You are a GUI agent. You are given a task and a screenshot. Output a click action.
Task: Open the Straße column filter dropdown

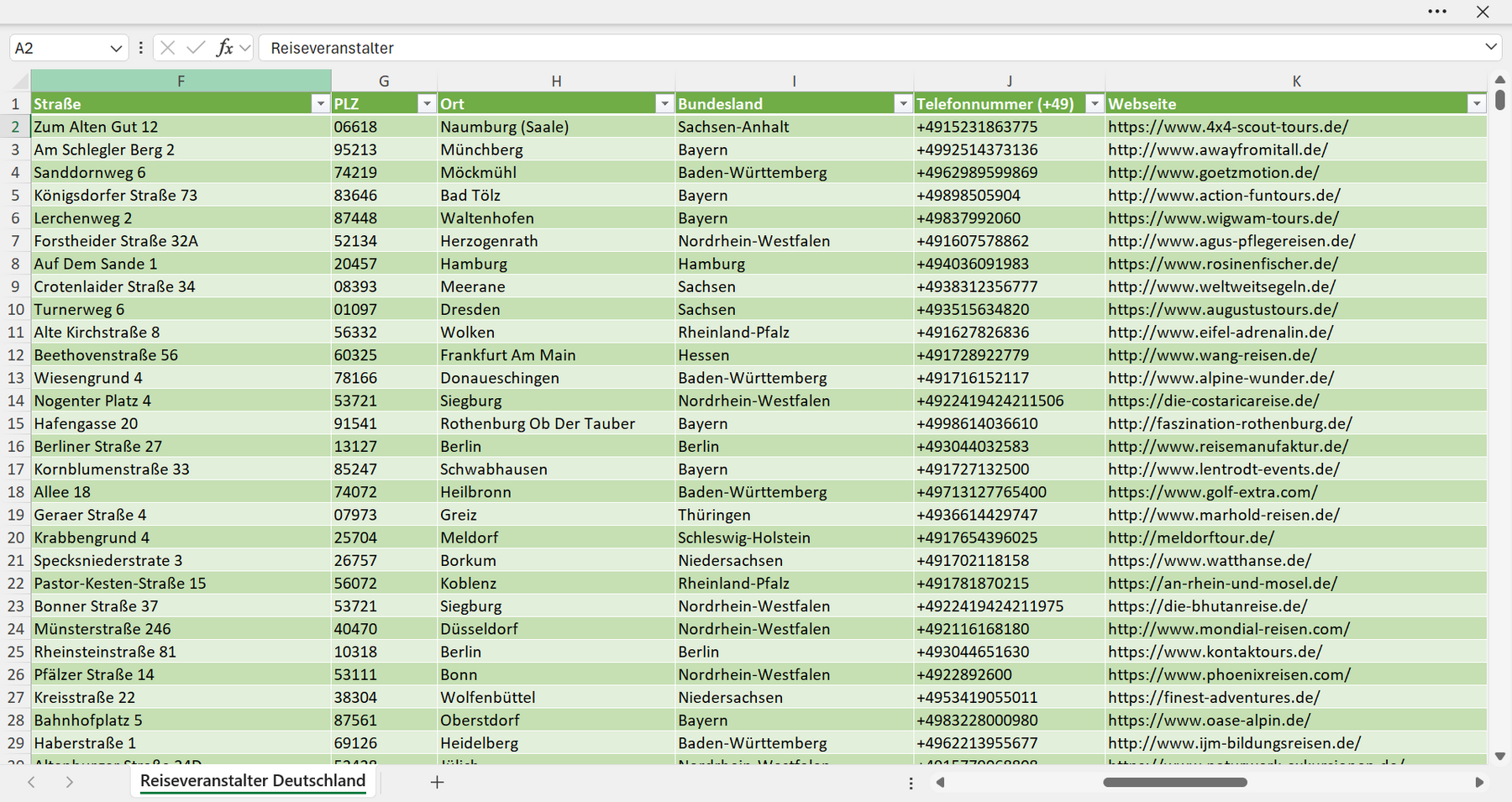pyautogui.click(x=320, y=103)
